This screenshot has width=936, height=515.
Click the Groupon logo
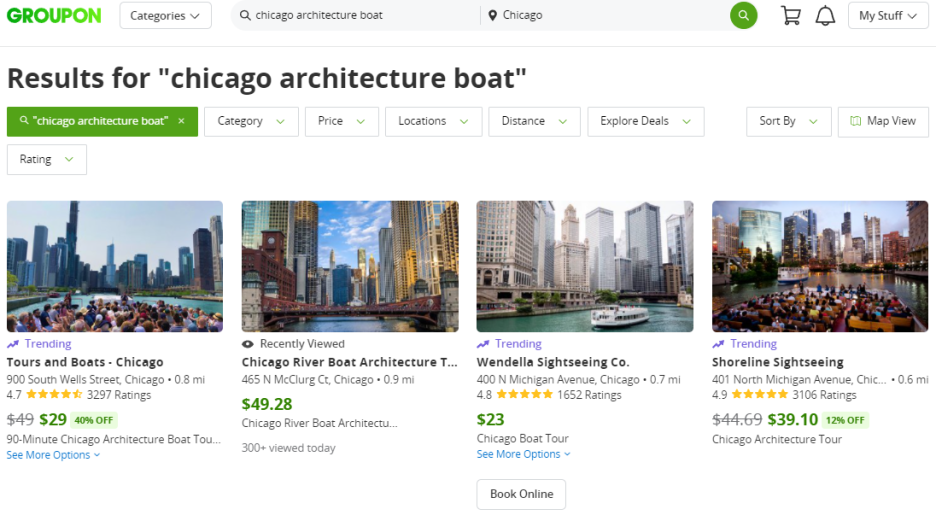(x=54, y=16)
